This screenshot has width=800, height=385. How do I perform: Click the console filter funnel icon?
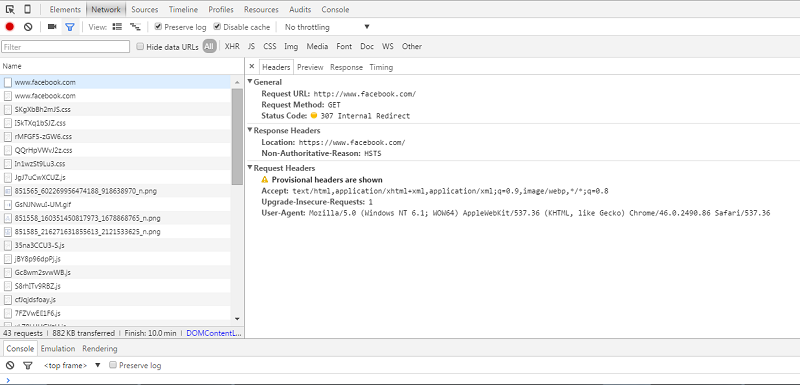pyautogui.click(x=28, y=365)
